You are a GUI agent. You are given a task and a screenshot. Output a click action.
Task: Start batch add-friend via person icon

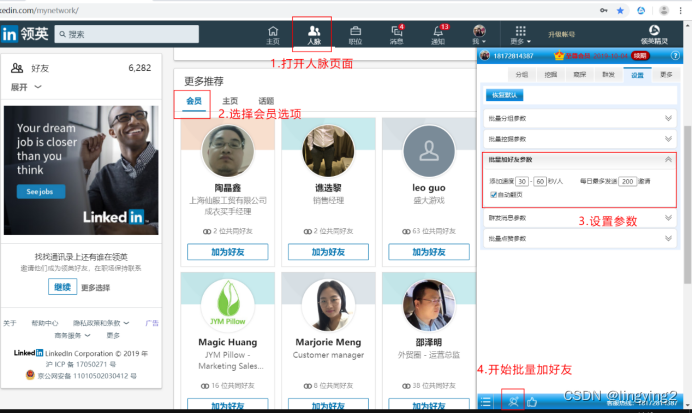tap(513, 402)
